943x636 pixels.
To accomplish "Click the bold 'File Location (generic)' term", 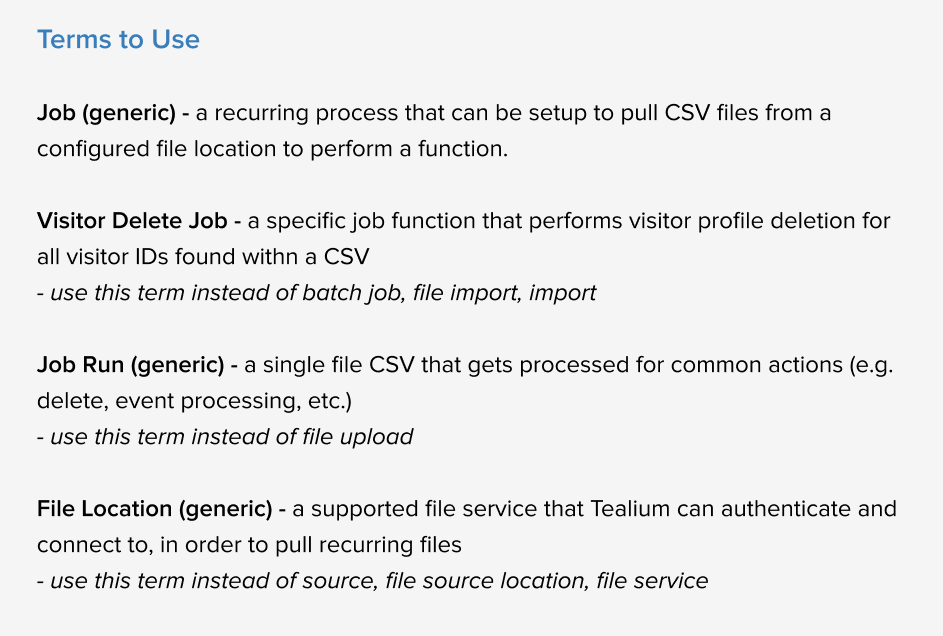I will pos(155,509).
